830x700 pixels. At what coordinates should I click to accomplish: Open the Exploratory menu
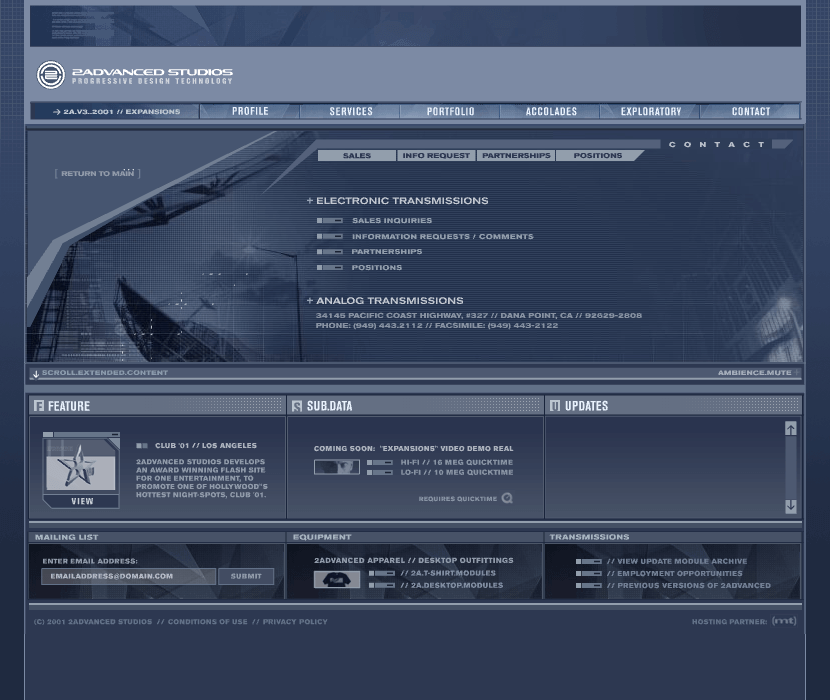[x=651, y=111]
